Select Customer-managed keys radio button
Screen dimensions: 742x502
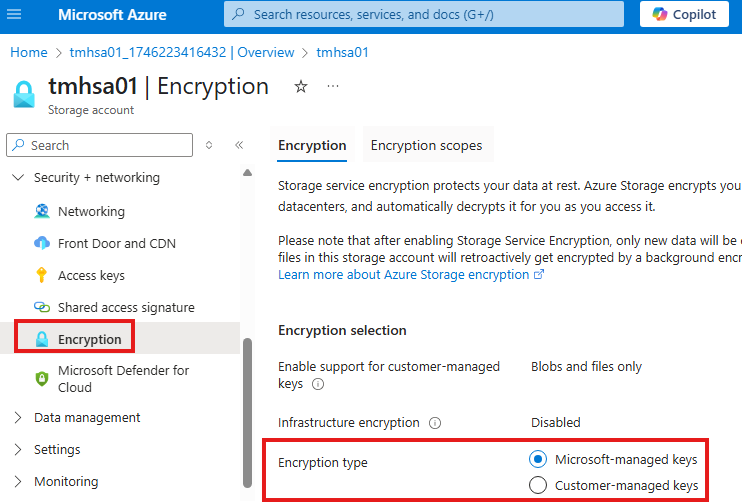pos(538,486)
